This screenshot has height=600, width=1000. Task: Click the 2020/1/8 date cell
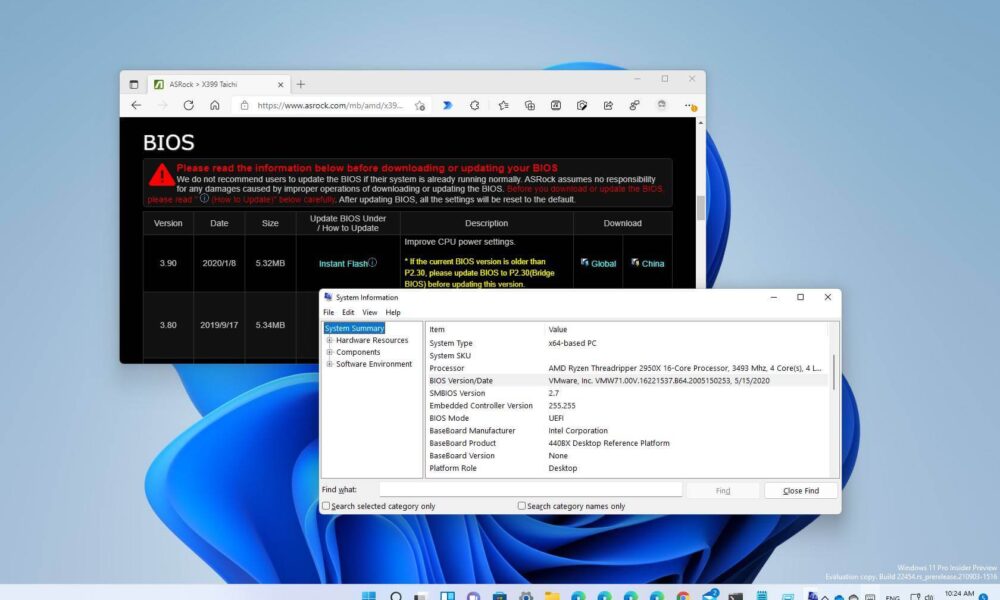(x=219, y=263)
